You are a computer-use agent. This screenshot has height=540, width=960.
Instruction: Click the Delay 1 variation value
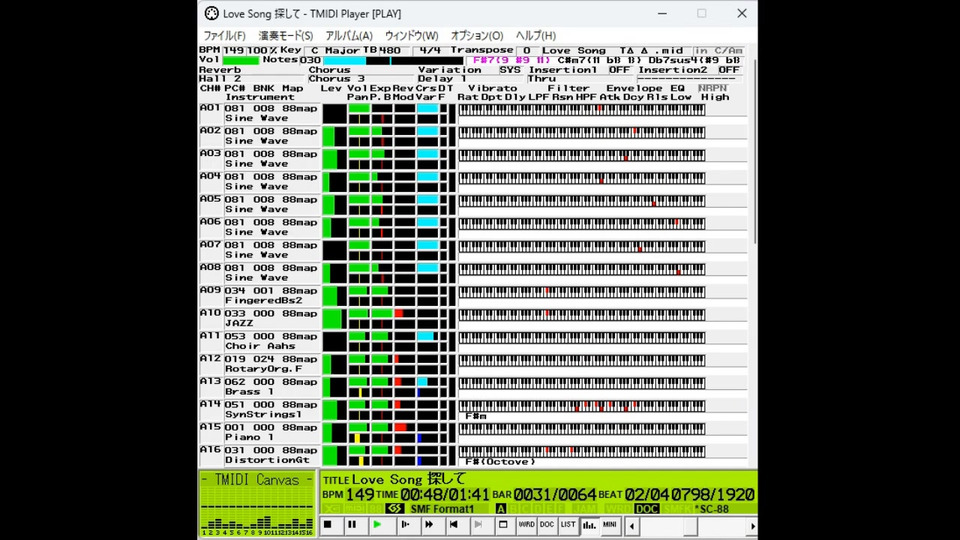442,79
